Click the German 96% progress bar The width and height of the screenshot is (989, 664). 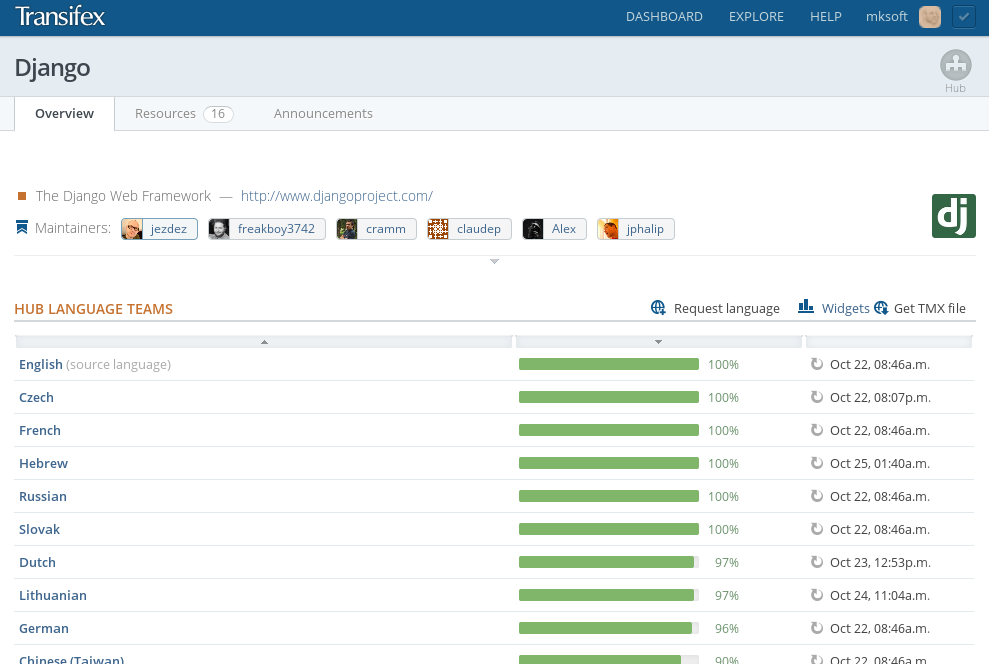point(609,628)
